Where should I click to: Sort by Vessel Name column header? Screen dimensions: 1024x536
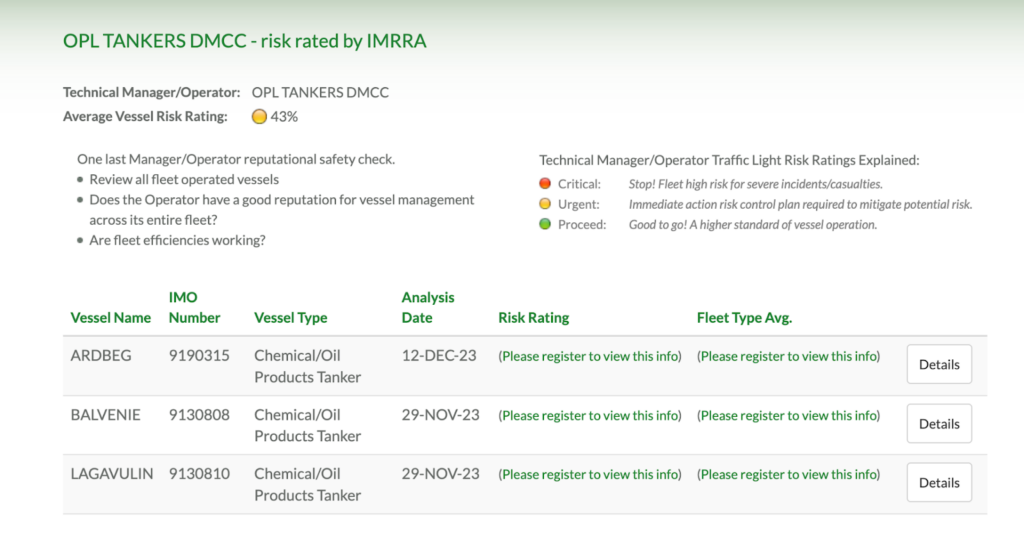click(x=111, y=318)
